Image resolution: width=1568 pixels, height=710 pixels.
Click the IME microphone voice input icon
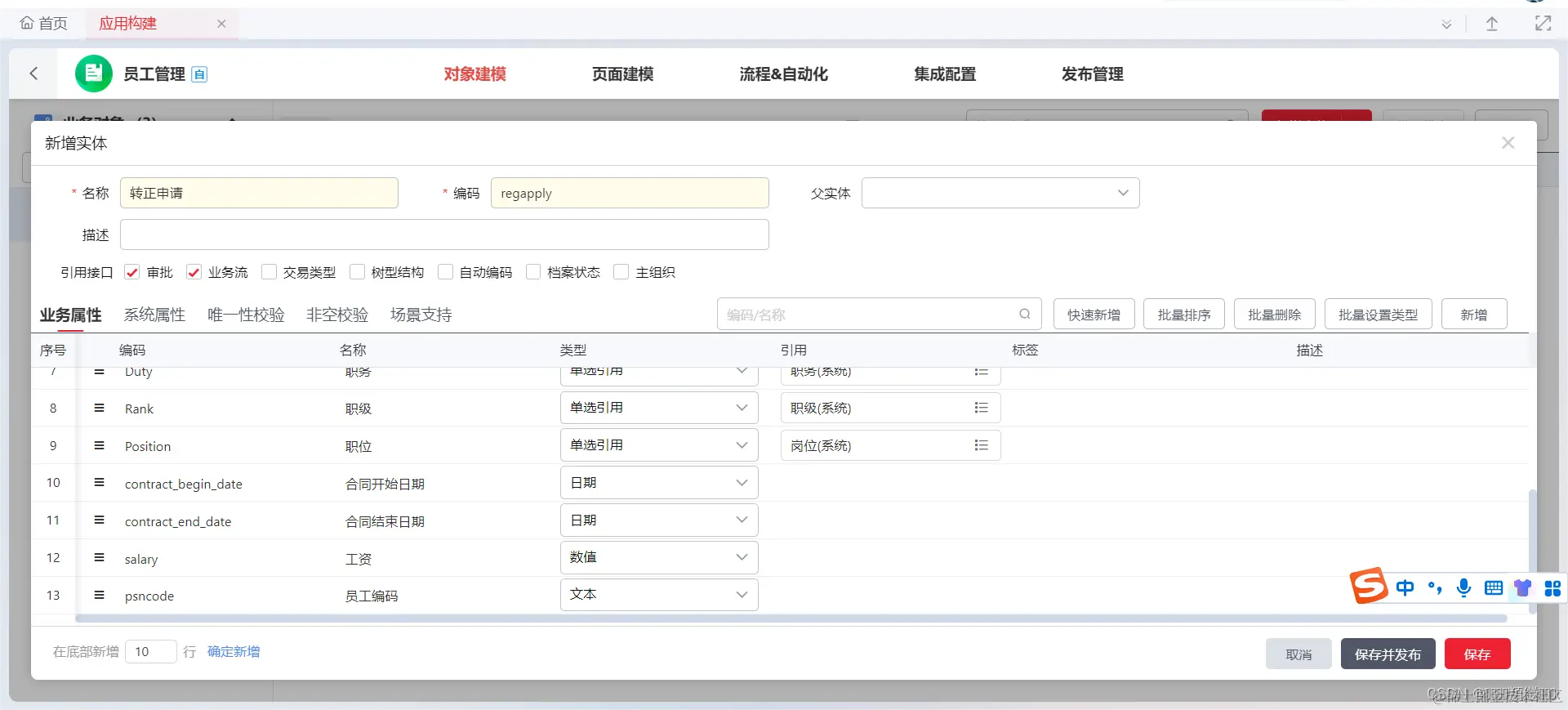[x=1463, y=587]
